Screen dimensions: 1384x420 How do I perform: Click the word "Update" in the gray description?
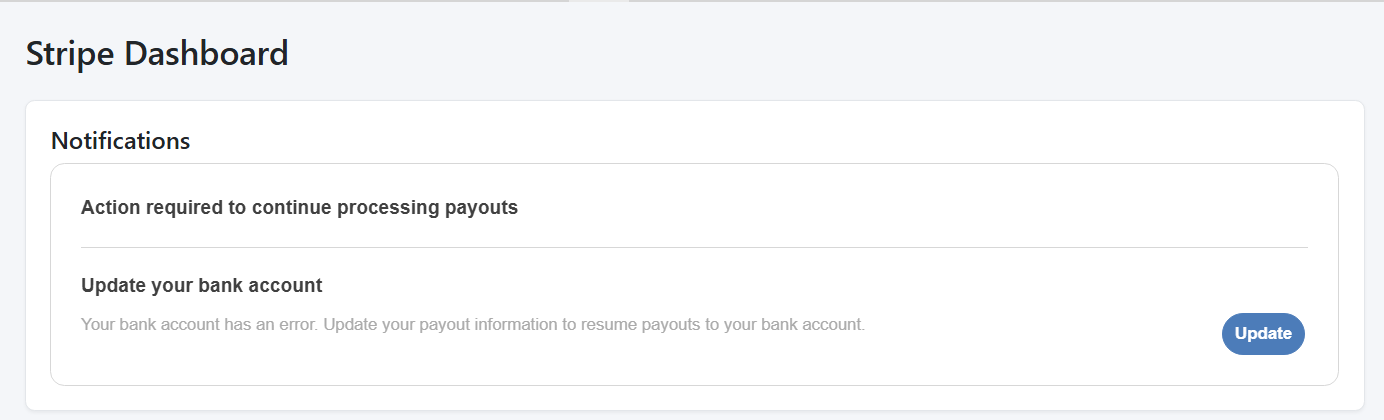pos(349,325)
